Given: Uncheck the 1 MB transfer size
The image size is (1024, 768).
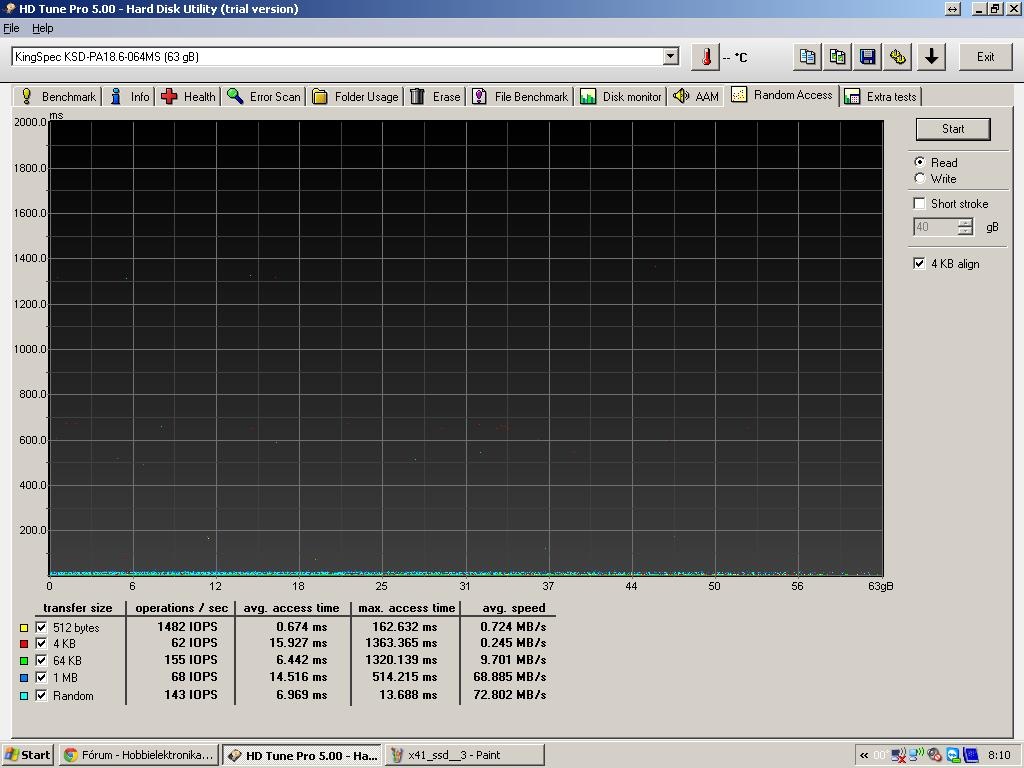Looking at the screenshot, I should coord(41,677).
